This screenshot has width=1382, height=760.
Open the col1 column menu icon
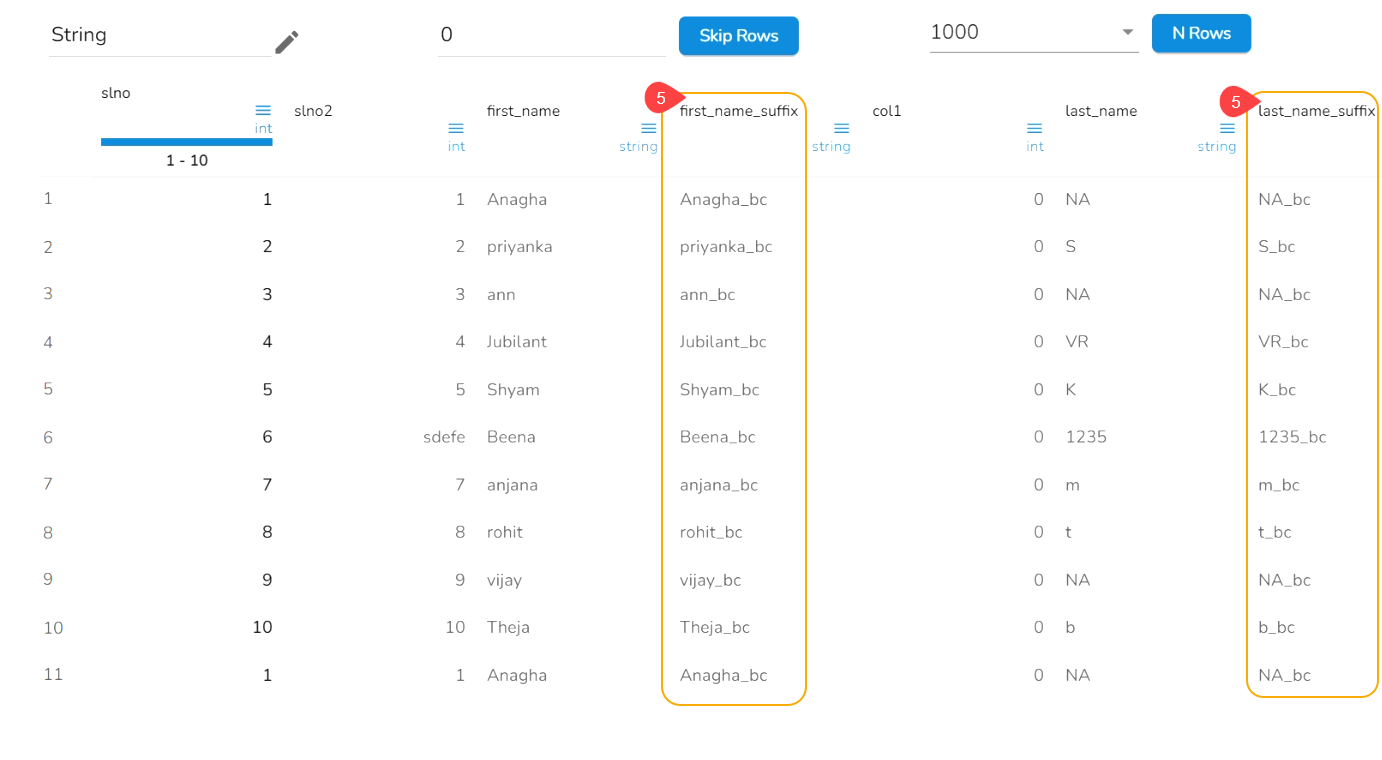pyautogui.click(x=1035, y=128)
